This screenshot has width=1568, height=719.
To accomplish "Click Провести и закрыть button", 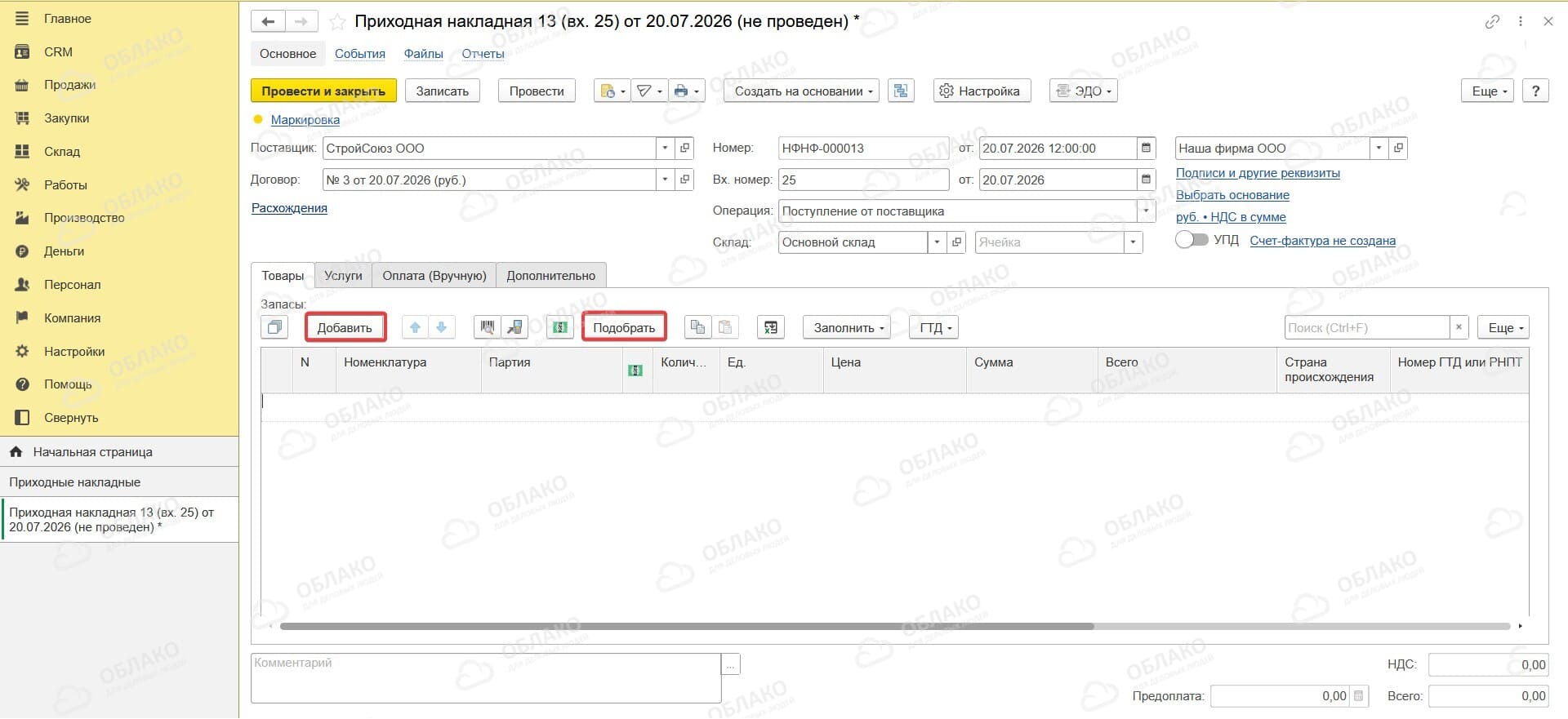I will (323, 91).
